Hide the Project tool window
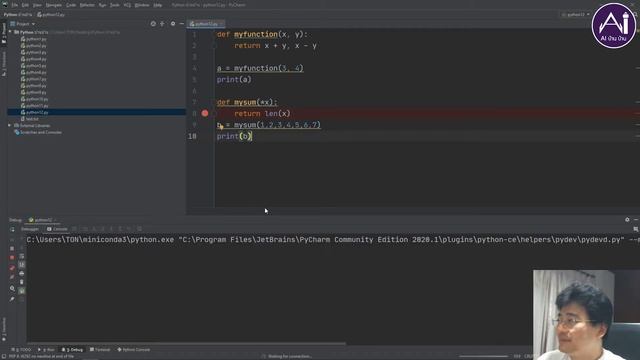640x360 pixels. click(182, 24)
